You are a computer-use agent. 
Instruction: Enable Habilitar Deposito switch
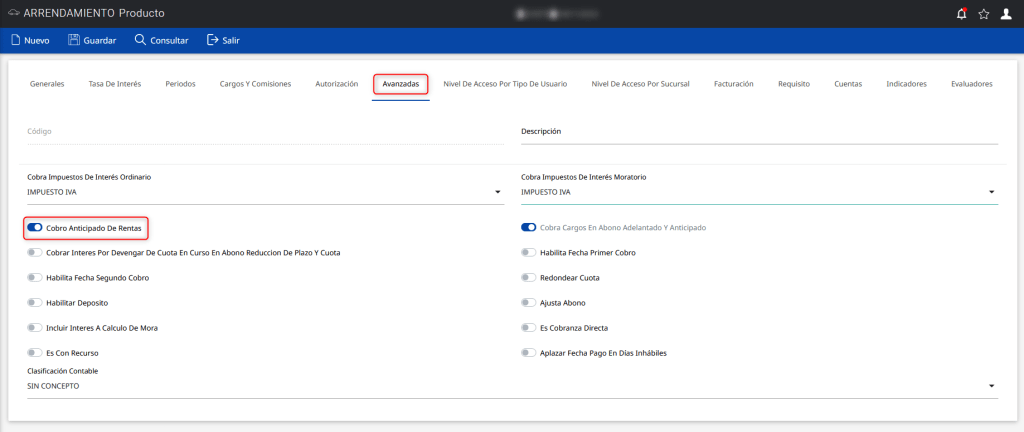point(35,302)
